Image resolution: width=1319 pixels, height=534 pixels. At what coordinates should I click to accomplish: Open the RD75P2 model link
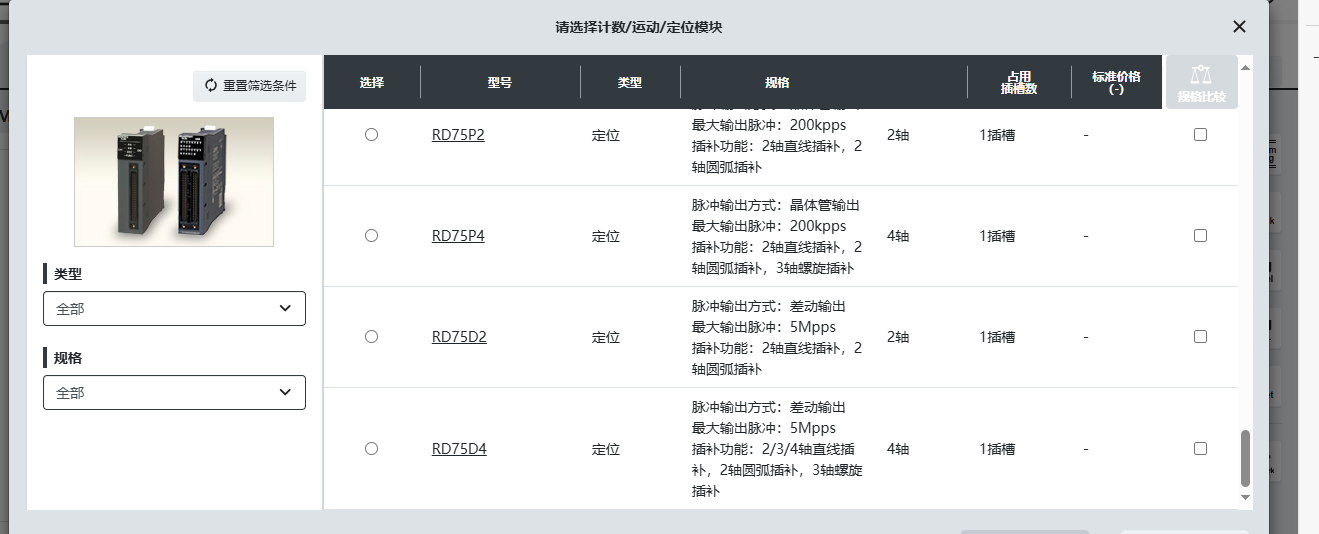(458, 135)
